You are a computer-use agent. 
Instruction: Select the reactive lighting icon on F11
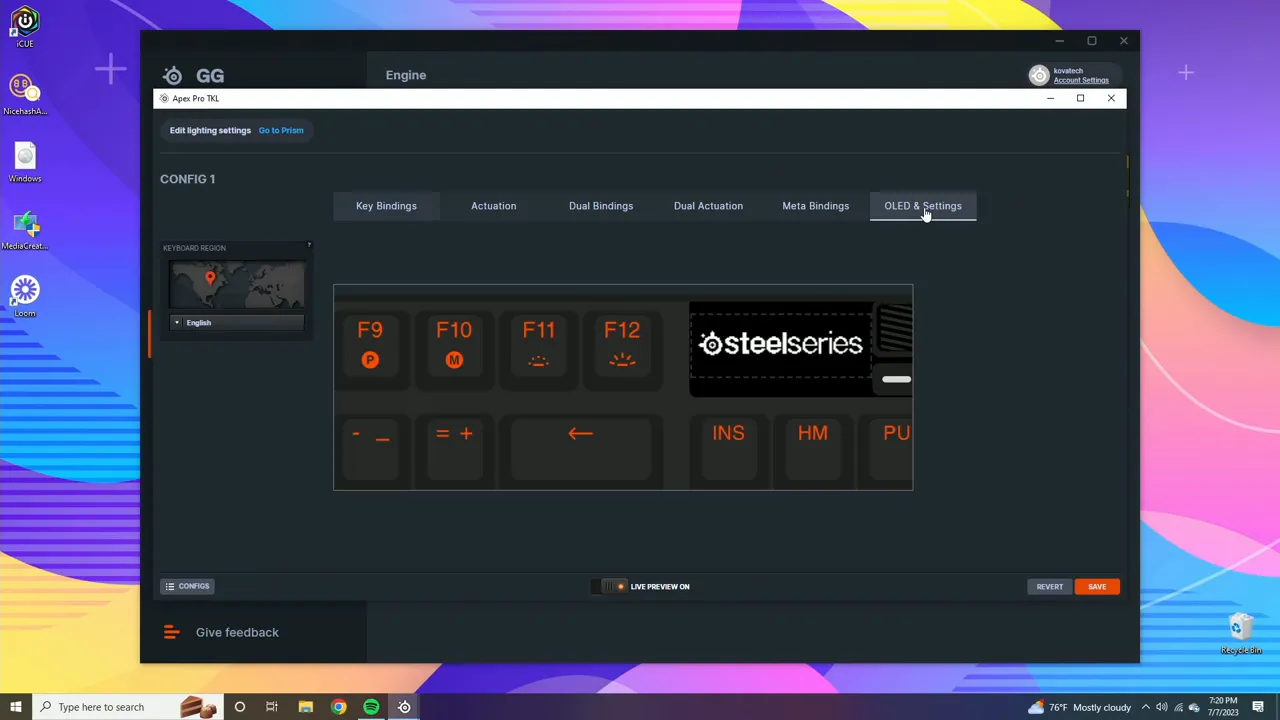click(x=538, y=360)
